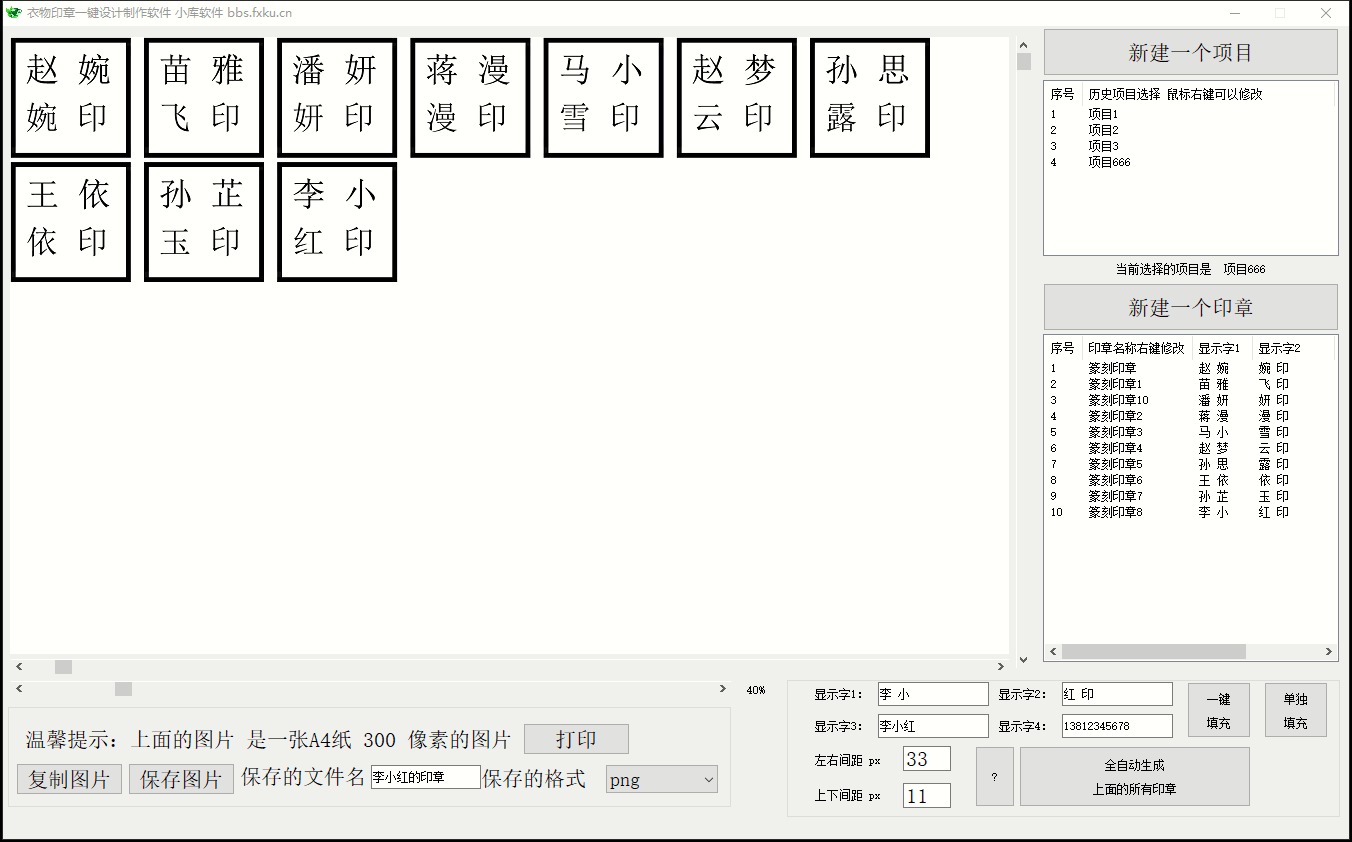1352x842 pixels.
Task: Click canvas vertical scrollbar down arrow
Action: coord(1023,660)
